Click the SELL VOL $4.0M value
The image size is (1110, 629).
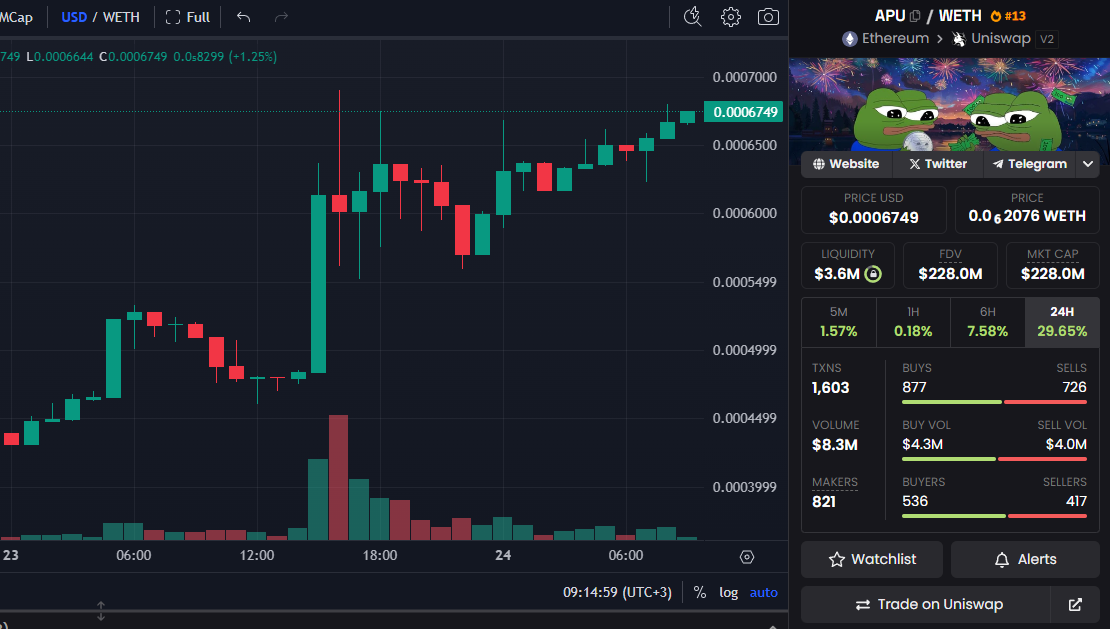pos(1065,444)
